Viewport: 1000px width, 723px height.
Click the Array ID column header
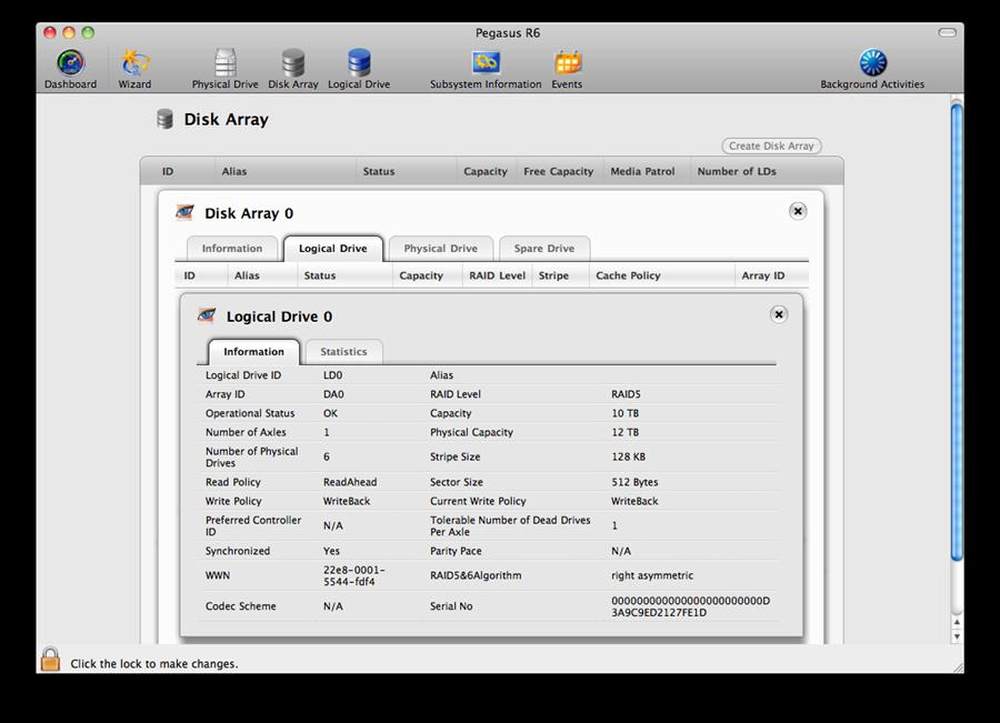763,275
